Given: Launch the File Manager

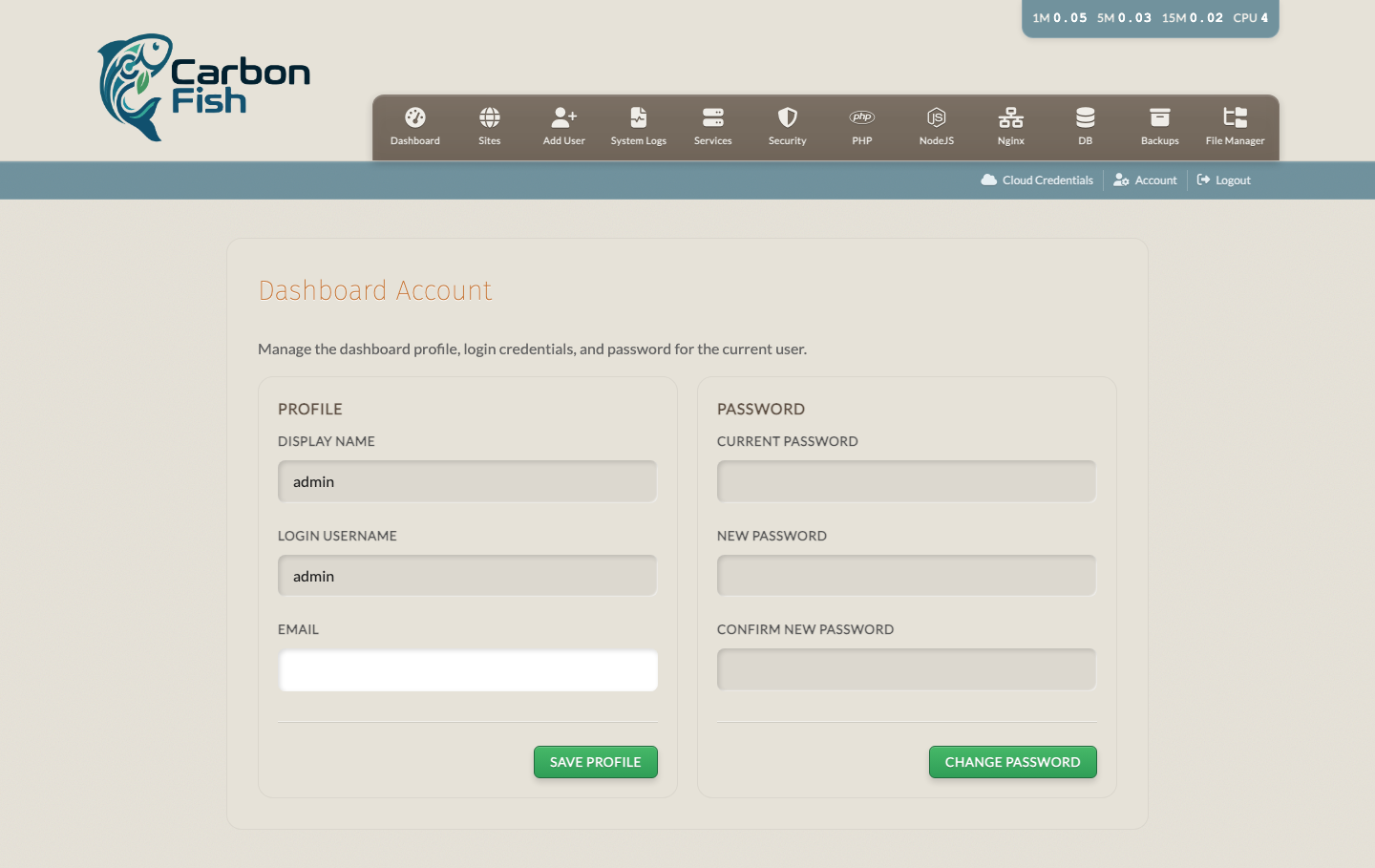Looking at the screenshot, I should click(1234, 125).
